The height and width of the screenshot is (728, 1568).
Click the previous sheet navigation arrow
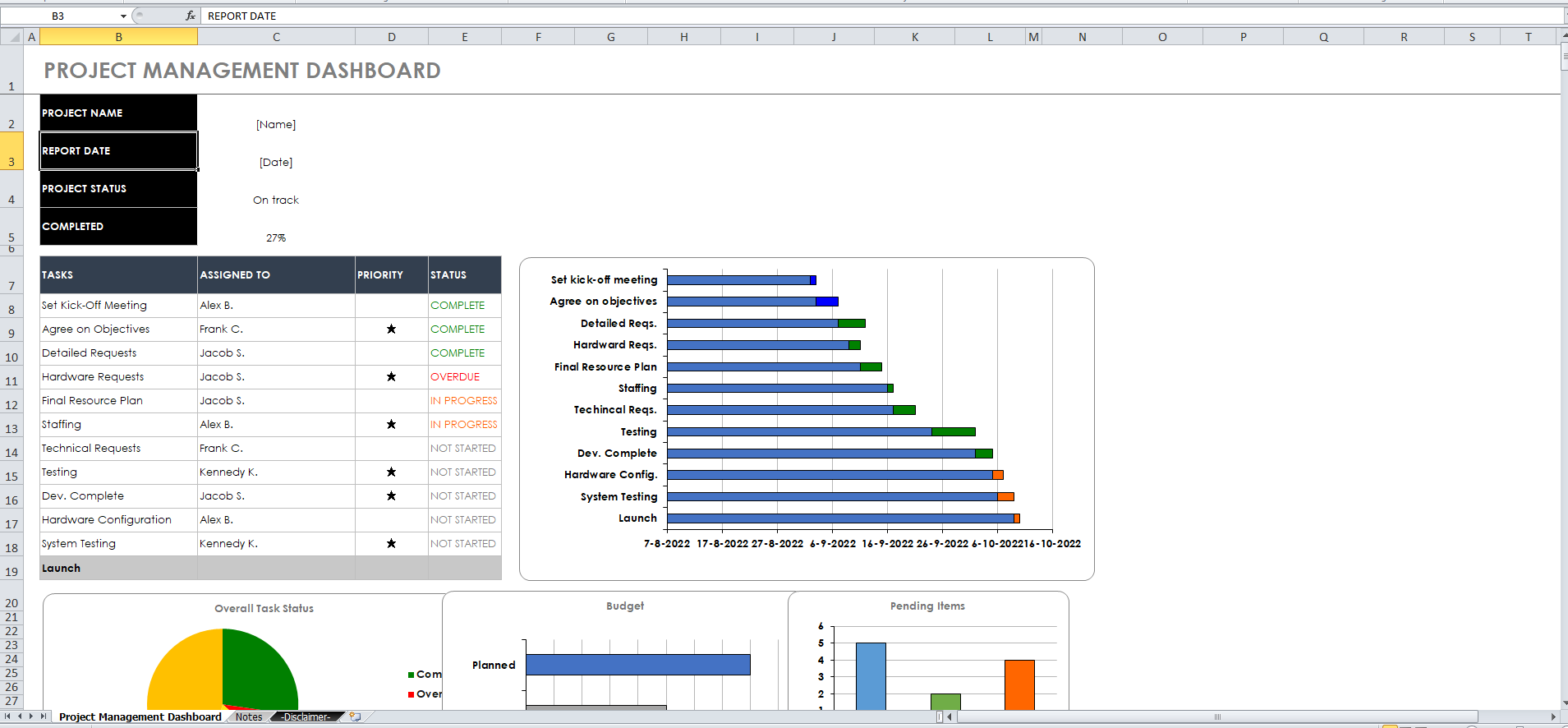pos(20,716)
